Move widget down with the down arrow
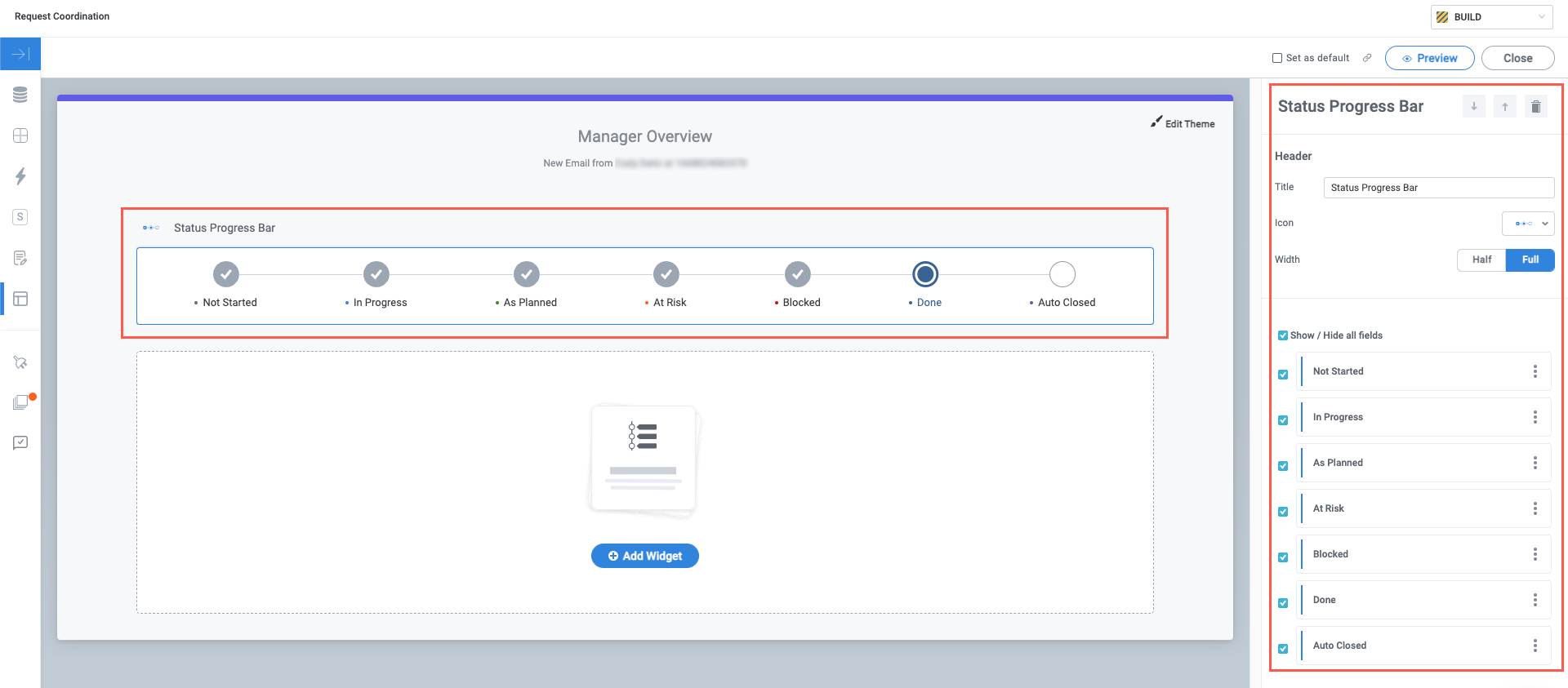The image size is (1568, 688). click(x=1473, y=107)
